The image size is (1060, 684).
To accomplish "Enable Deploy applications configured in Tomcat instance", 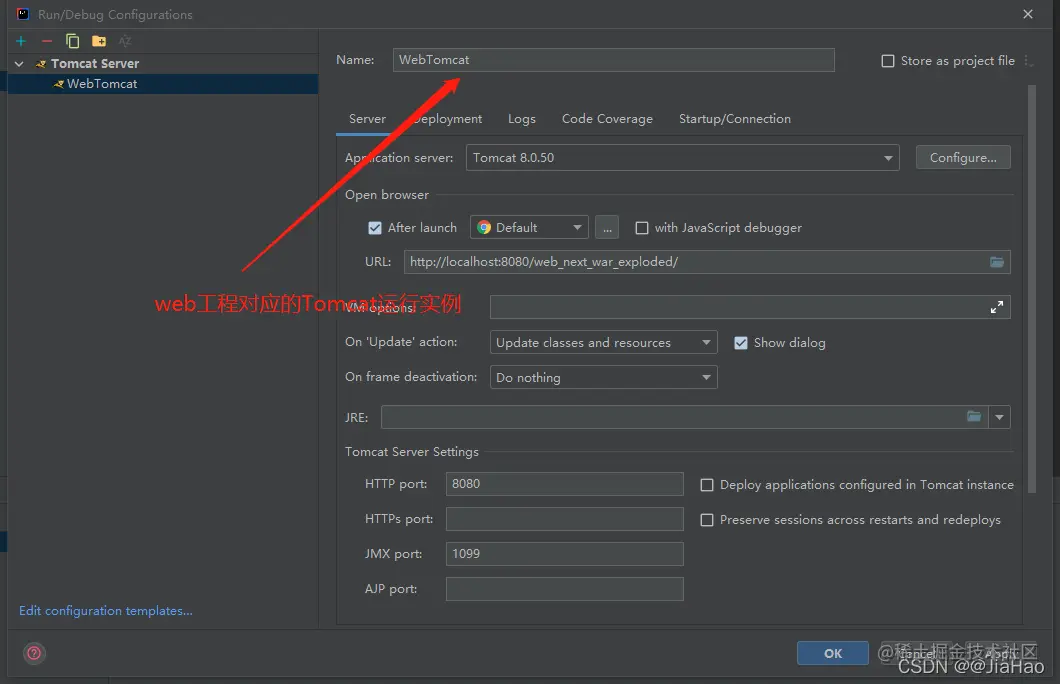I will click(706, 485).
